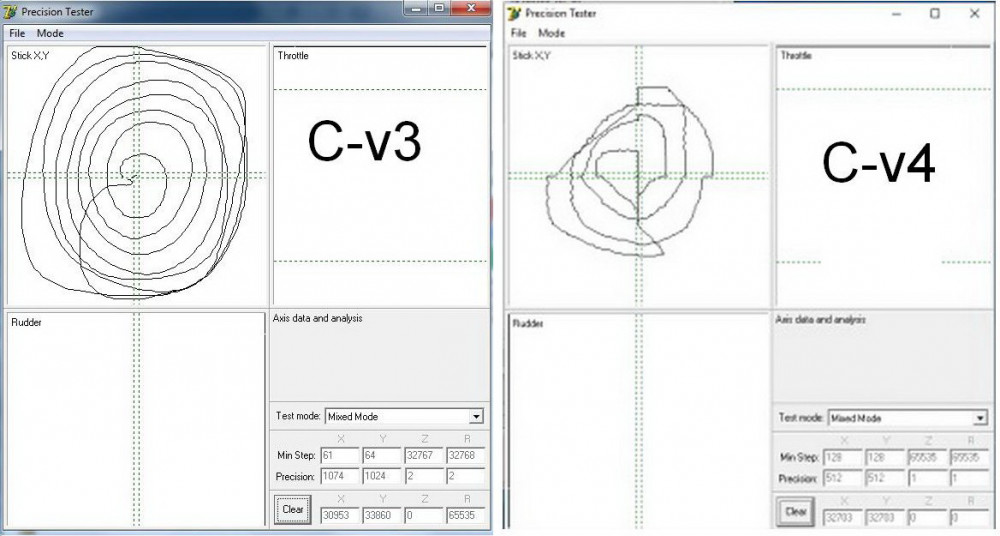Click the Stick X,Y plot in the left window
Screen dimensions: 1000x536
tap(136, 175)
